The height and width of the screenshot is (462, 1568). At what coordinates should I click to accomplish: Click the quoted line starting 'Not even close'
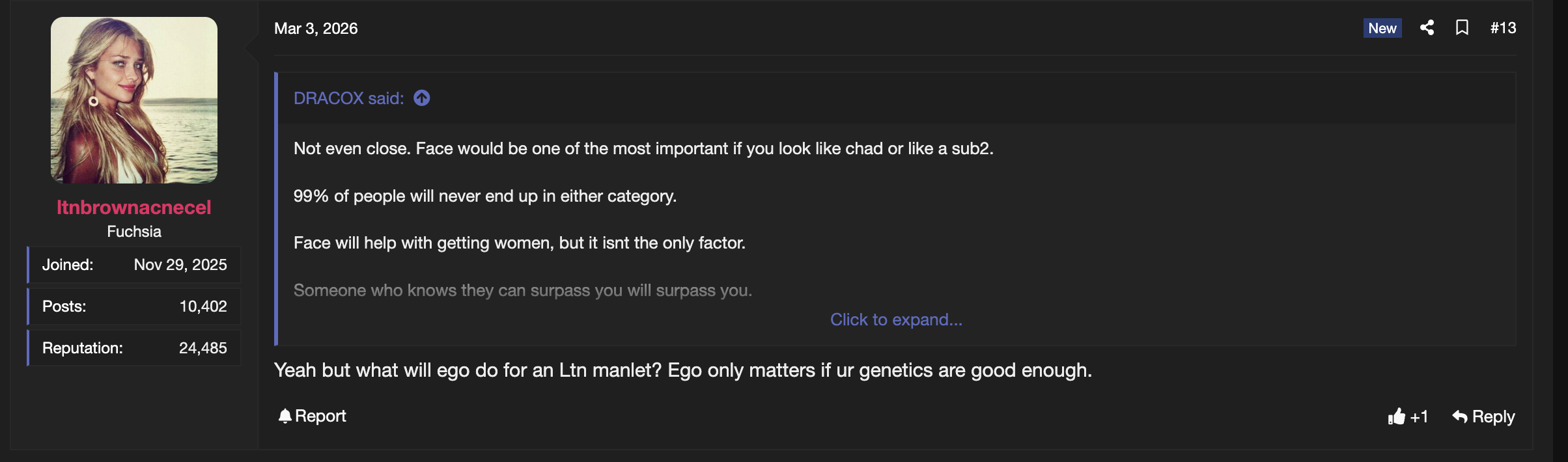(x=643, y=148)
